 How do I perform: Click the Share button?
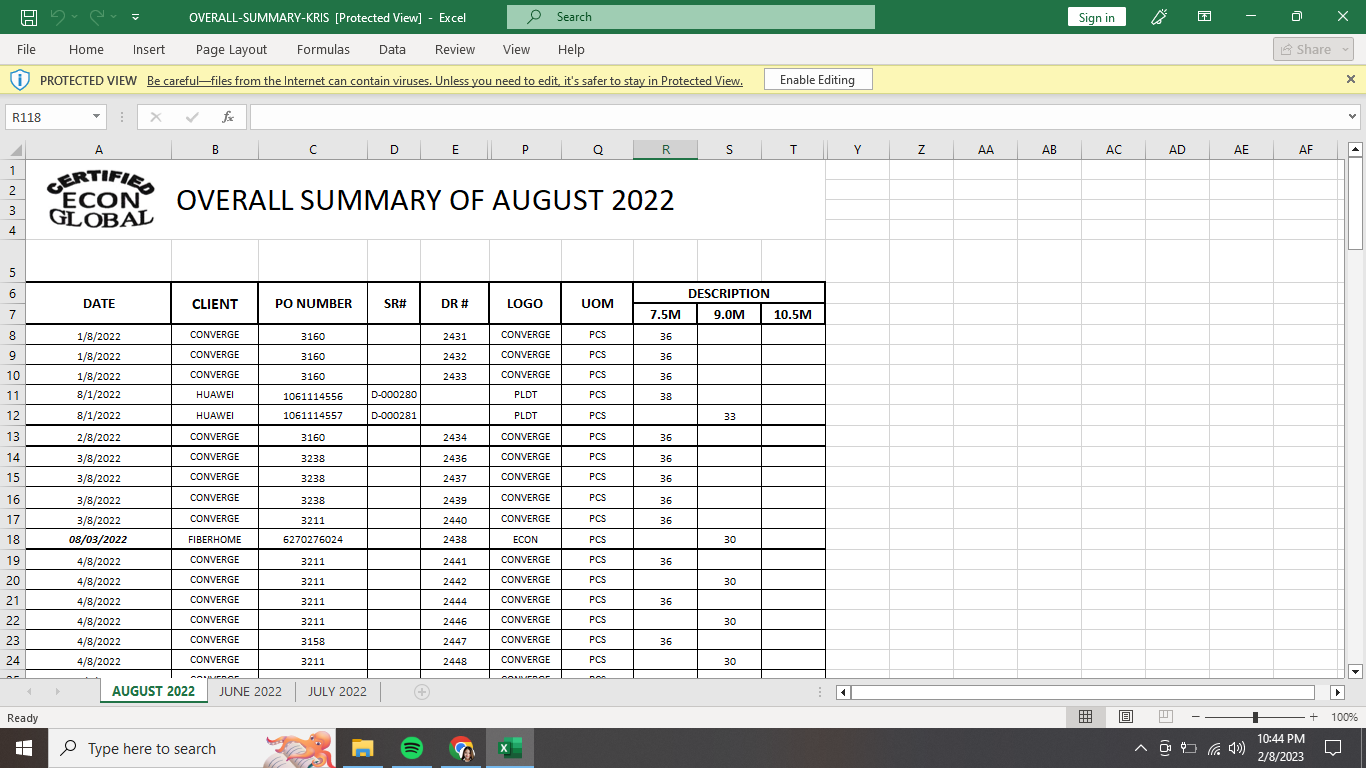coord(1313,49)
